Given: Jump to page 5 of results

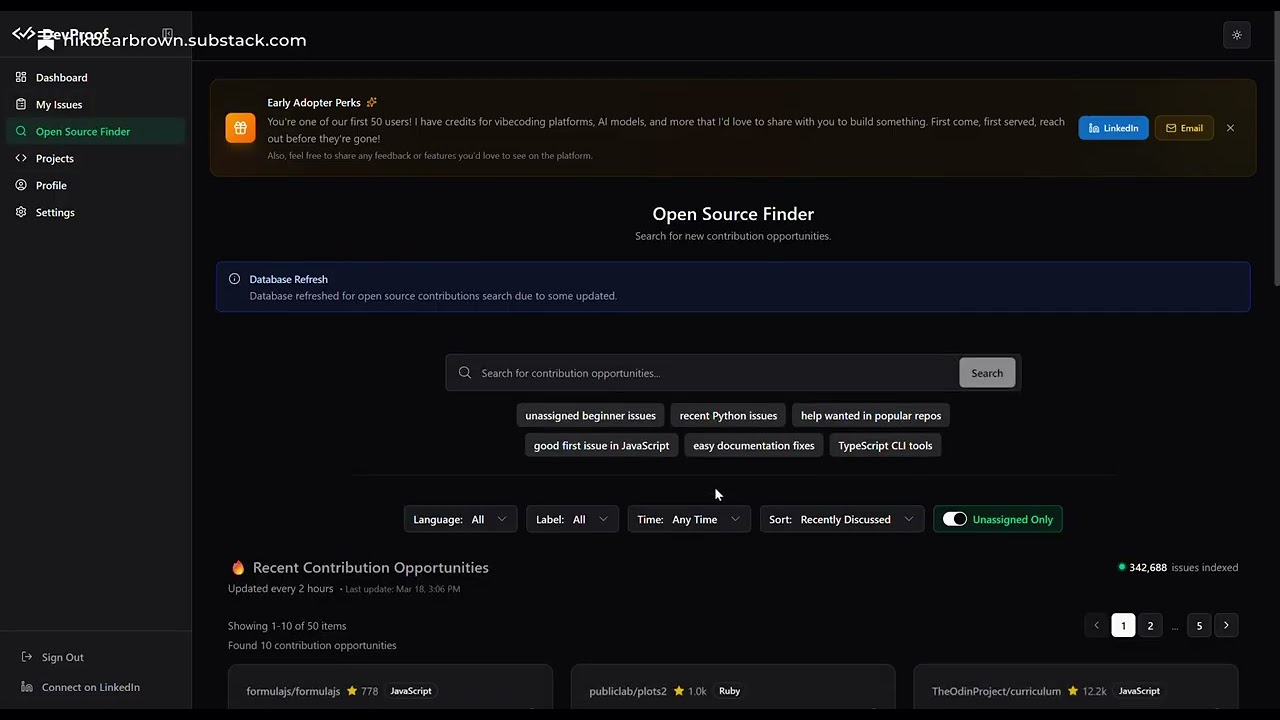Looking at the screenshot, I should pyautogui.click(x=1199, y=626).
